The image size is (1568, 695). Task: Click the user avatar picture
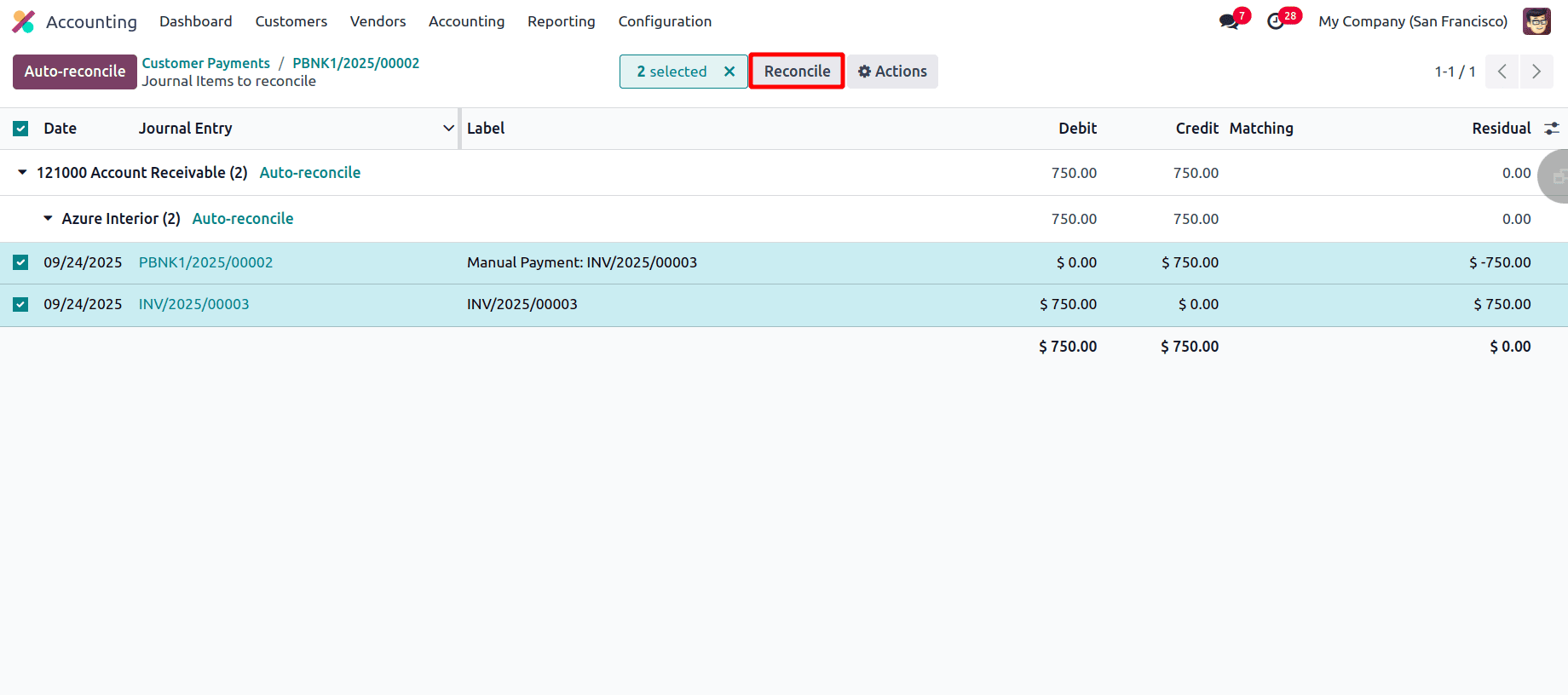point(1536,21)
